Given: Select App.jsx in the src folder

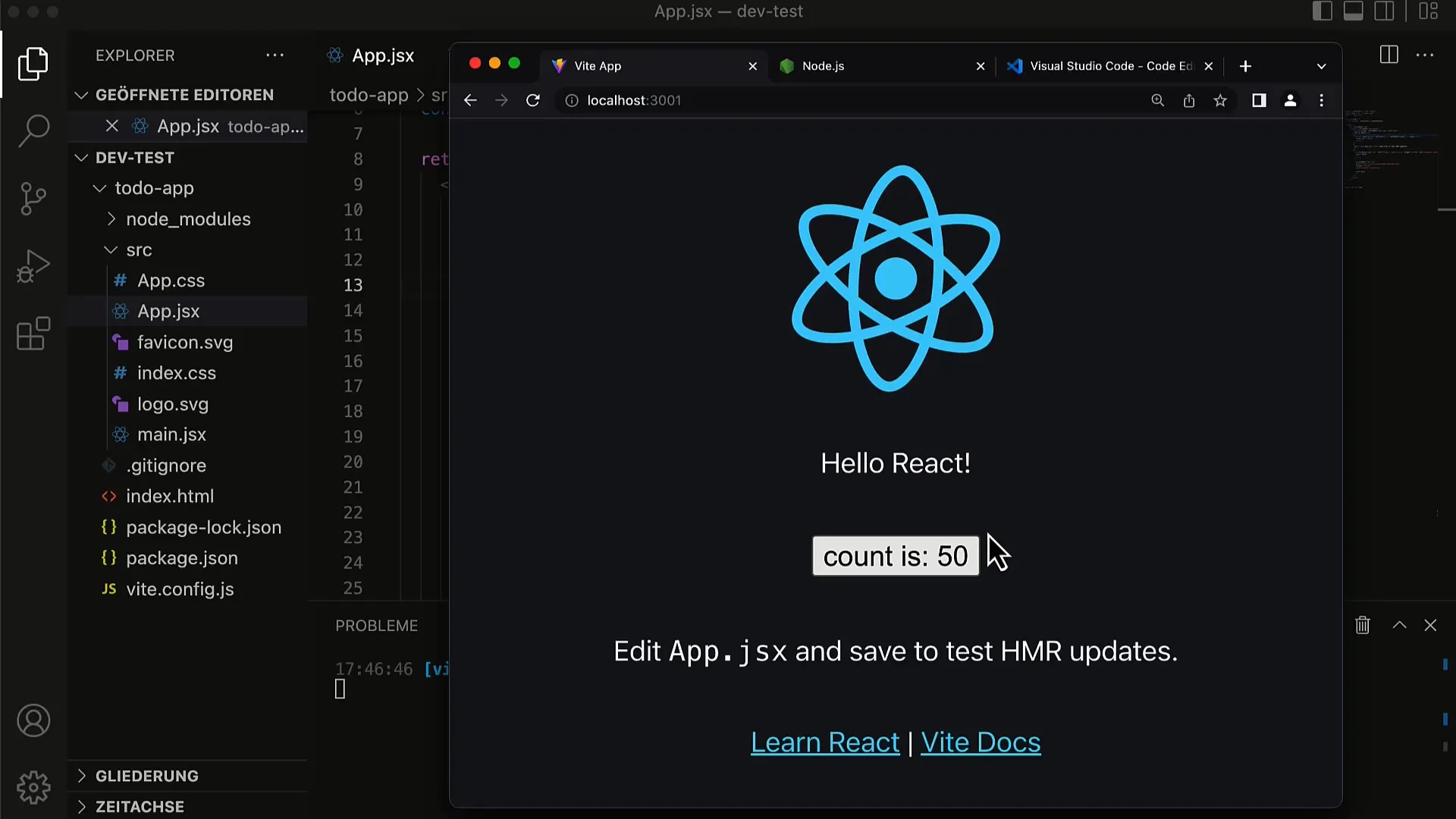Looking at the screenshot, I should 187,311.
